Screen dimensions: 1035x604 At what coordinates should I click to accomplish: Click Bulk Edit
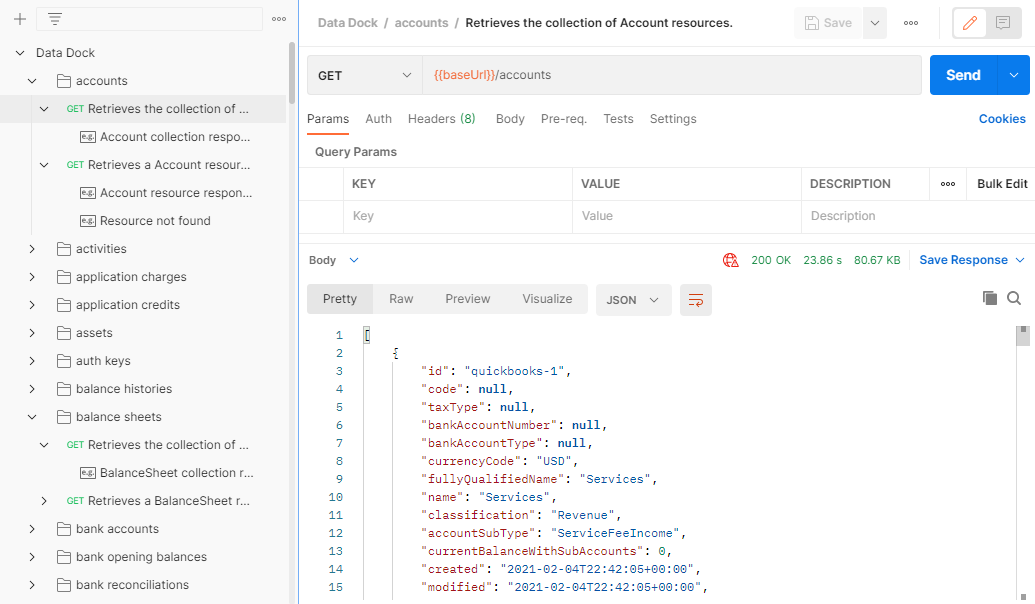[x=1002, y=184]
